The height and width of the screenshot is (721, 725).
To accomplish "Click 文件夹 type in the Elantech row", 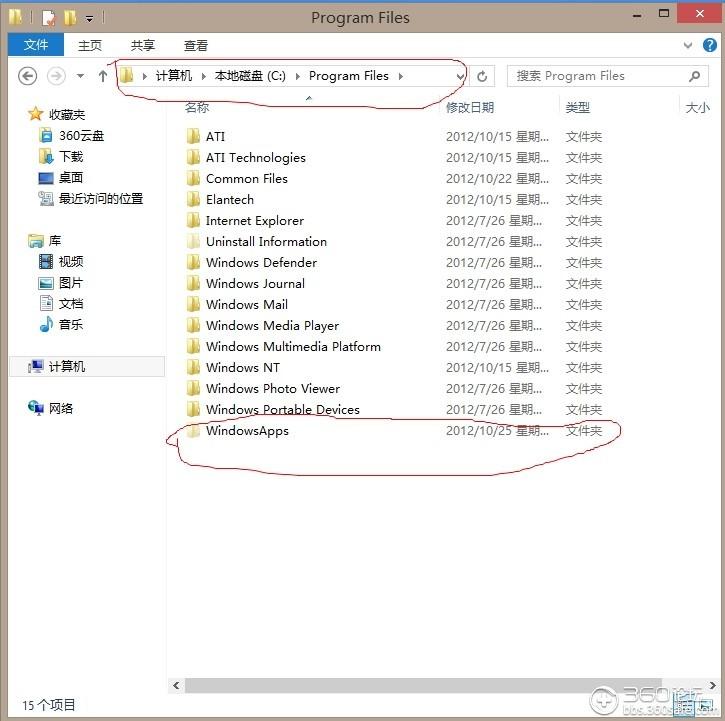I will [584, 200].
